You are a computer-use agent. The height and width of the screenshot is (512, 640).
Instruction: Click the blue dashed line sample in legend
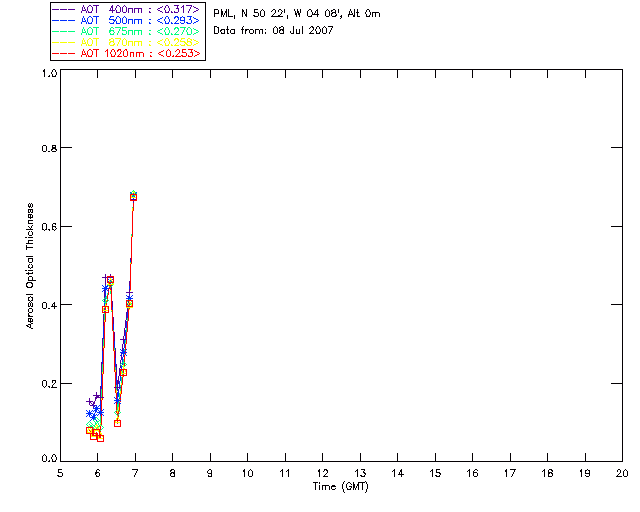tap(64, 20)
